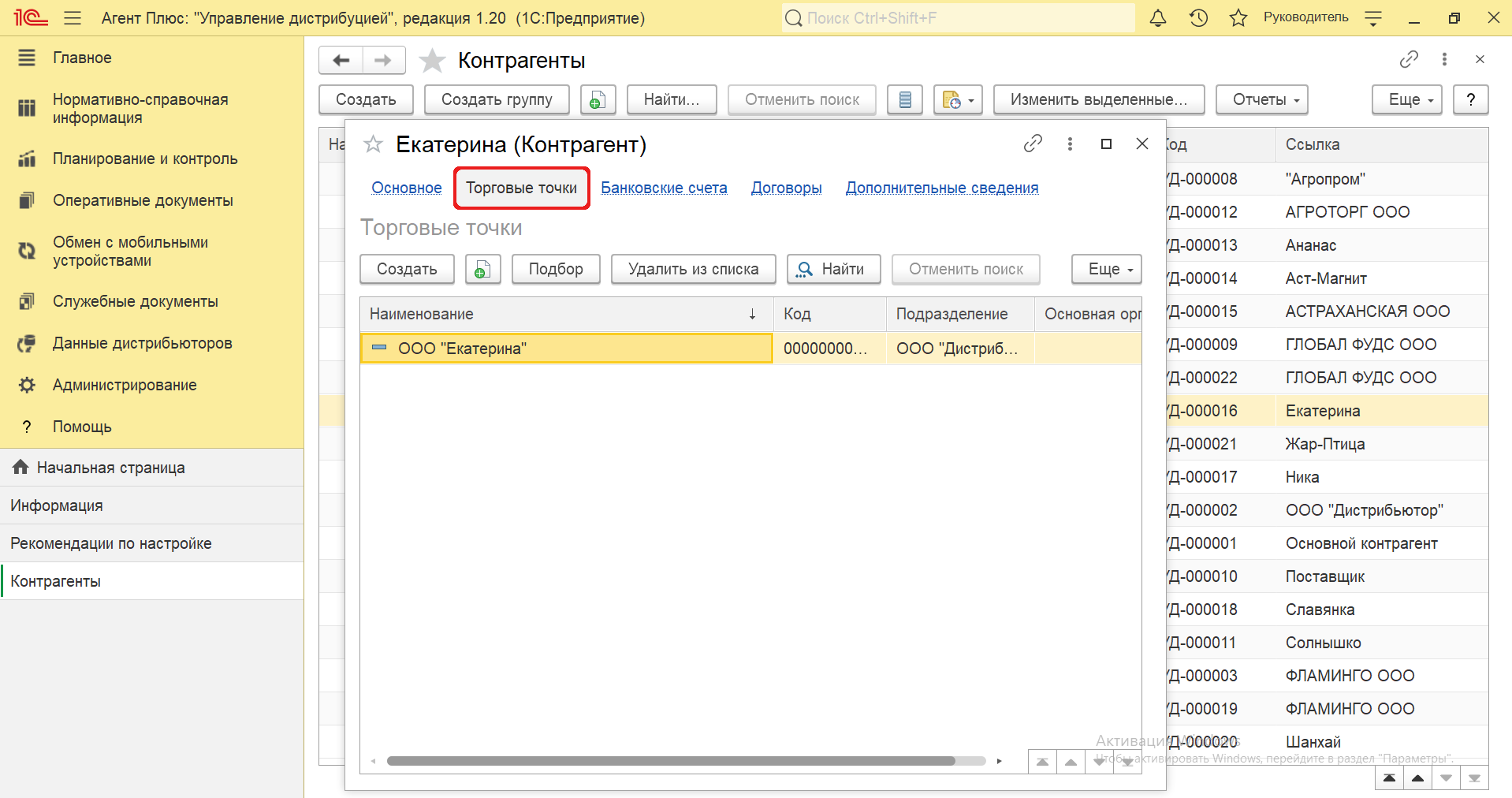1512x798 pixels.
Task: Switch to Банковские счета tab
Action: point(664,188)
